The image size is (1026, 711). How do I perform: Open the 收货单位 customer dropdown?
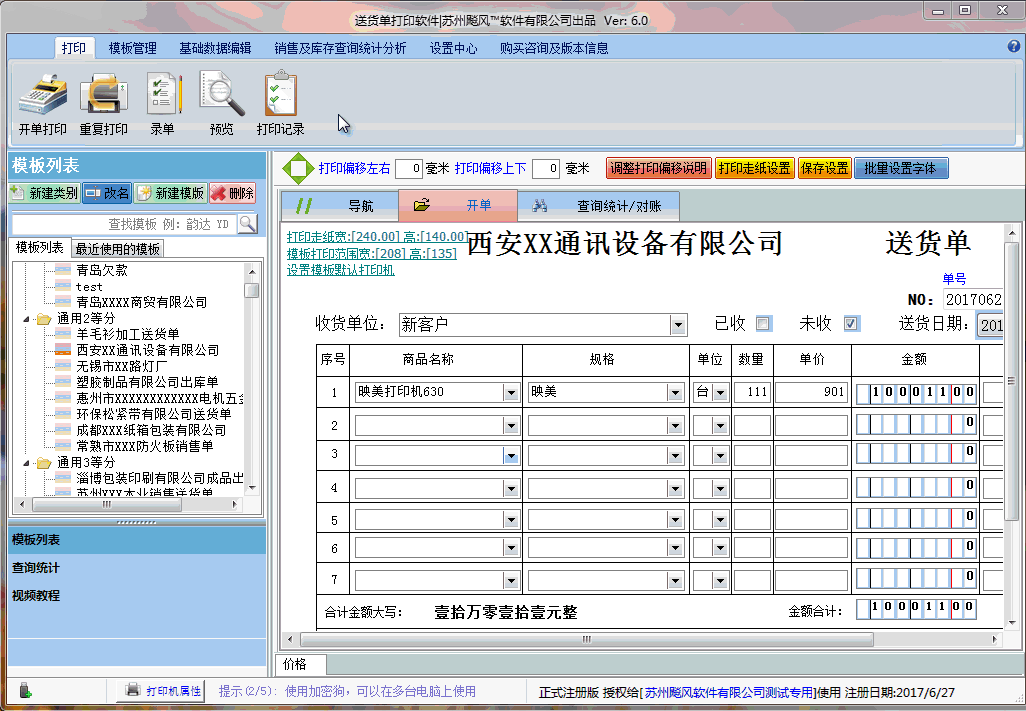pos(679,324)
